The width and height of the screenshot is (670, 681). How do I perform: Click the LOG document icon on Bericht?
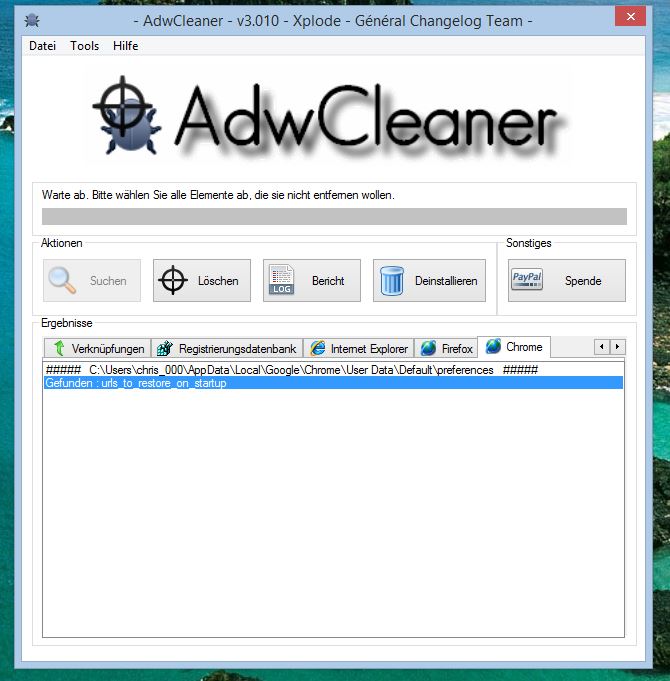(281, 280)
